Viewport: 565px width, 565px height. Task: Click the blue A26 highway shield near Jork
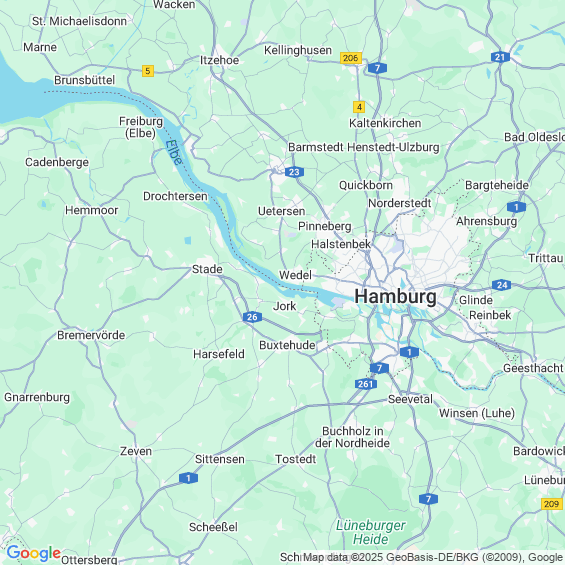[252, 317]
